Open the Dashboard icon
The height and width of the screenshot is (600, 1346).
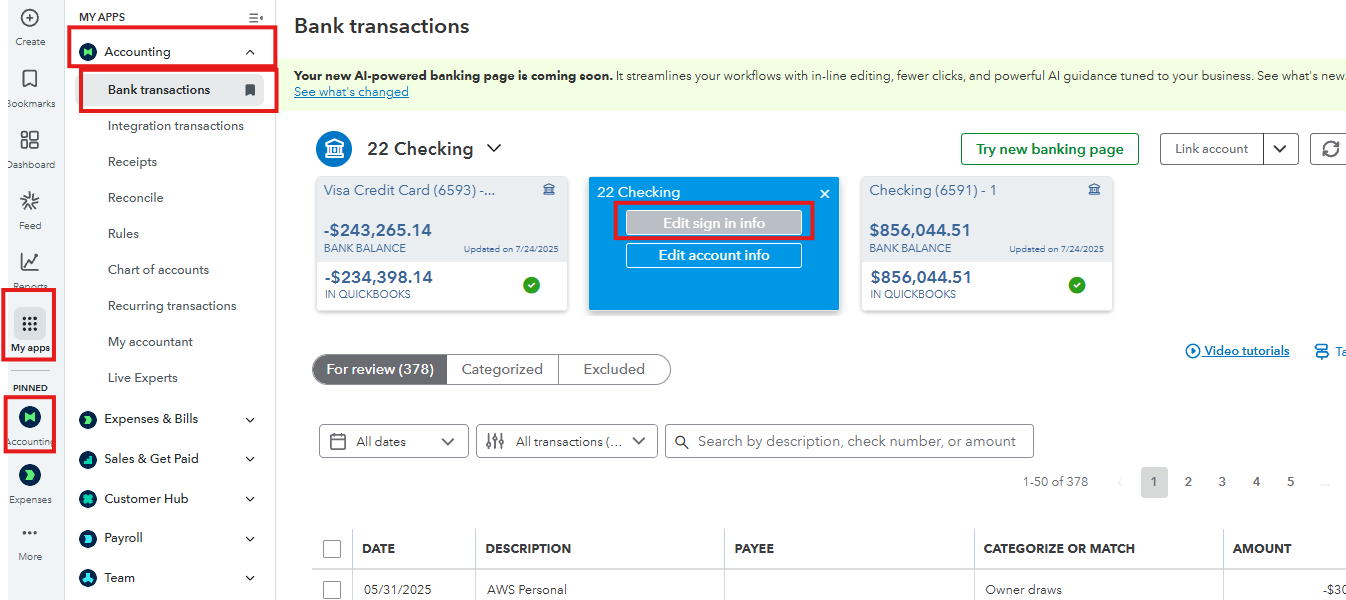(x=30, y=141)
